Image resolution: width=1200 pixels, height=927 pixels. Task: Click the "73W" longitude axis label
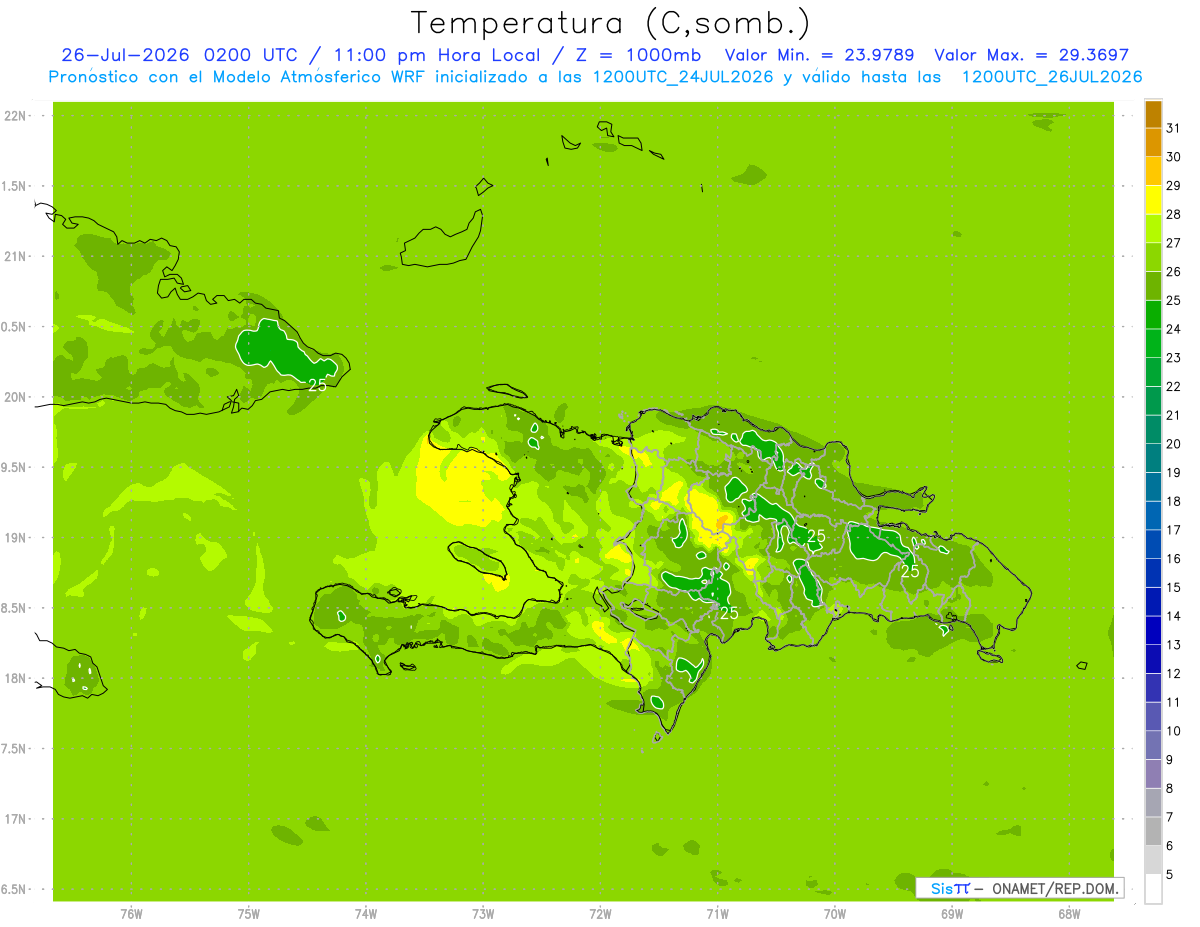pyautogui.click(x=483, y=913)
